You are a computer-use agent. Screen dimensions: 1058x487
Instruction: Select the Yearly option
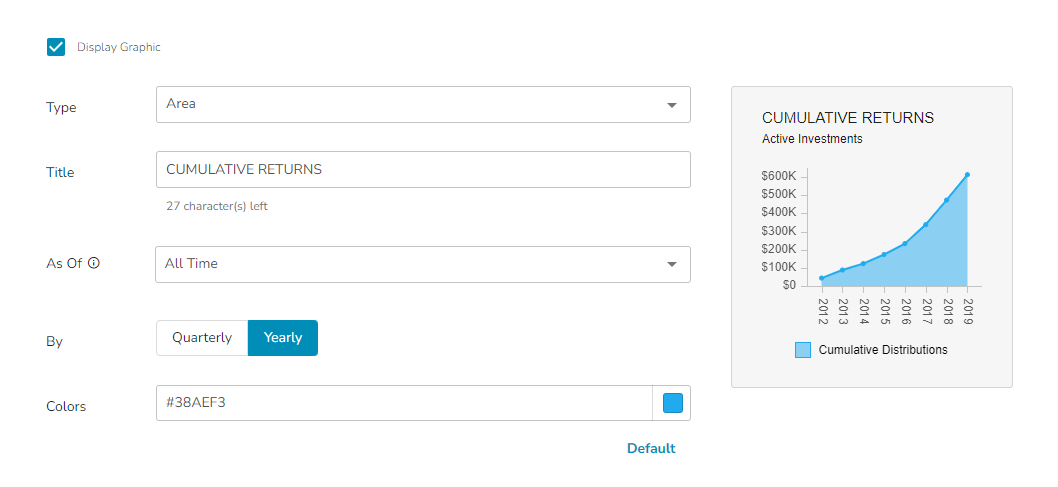pos(283,338)
